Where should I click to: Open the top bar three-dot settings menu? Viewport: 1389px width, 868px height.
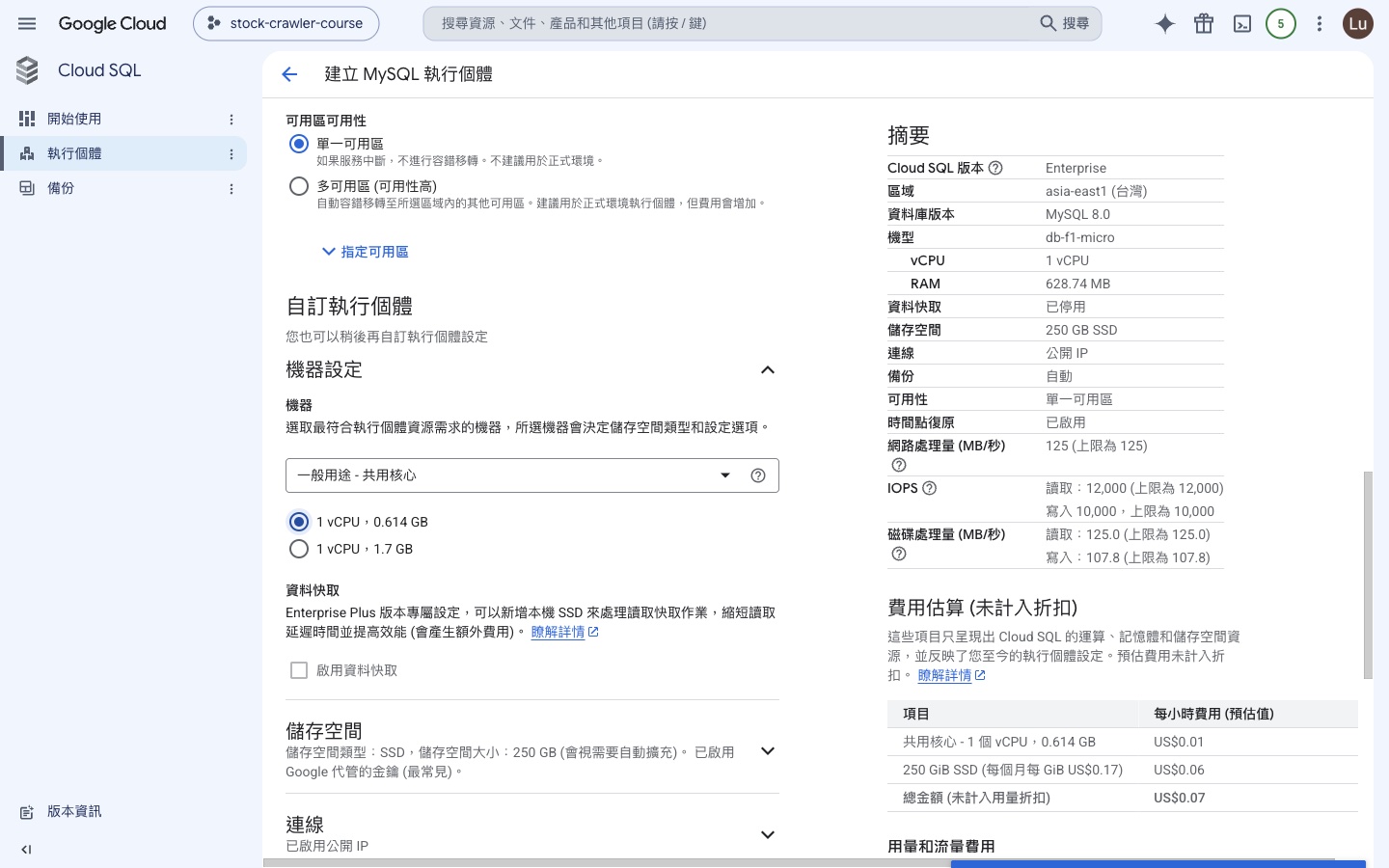[x=1320, y=24]
